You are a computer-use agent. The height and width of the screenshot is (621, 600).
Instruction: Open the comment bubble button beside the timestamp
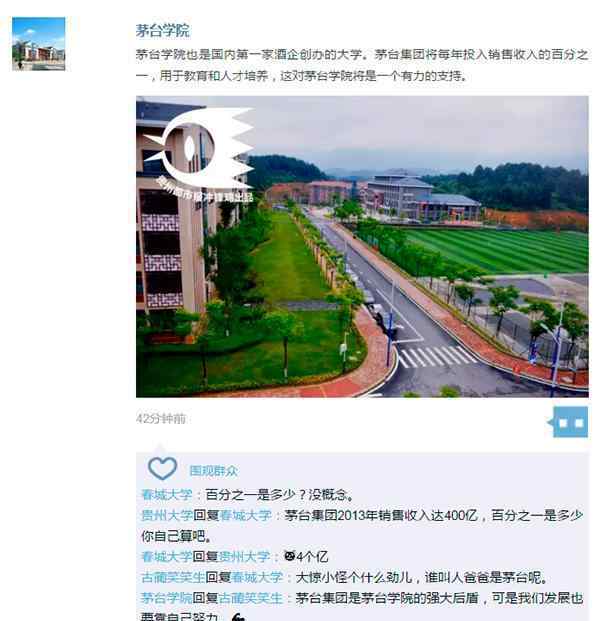click(570, 422)
